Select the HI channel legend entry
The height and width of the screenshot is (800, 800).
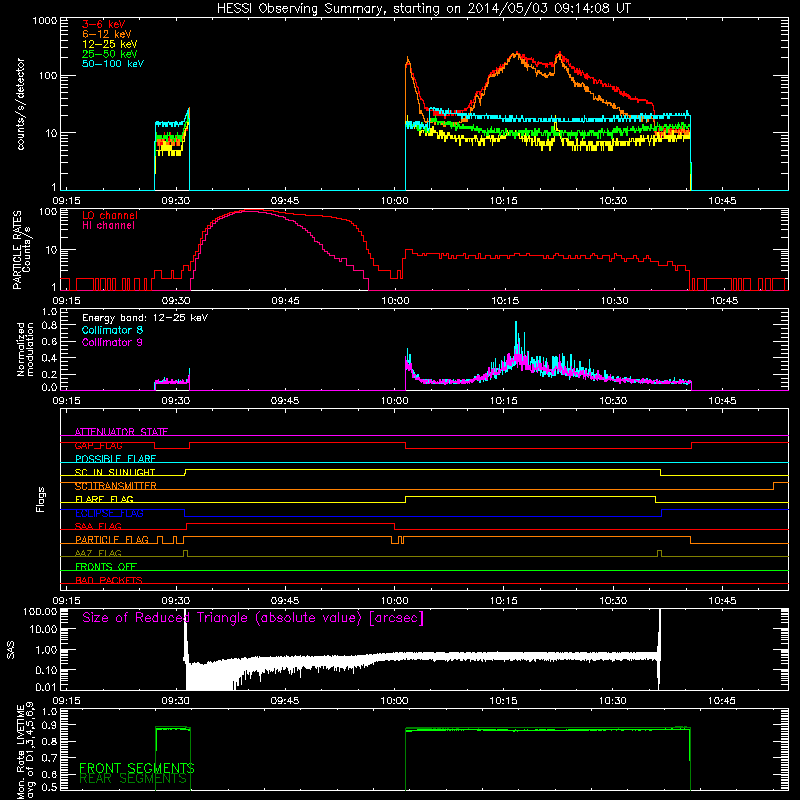(x=108, y=226)
